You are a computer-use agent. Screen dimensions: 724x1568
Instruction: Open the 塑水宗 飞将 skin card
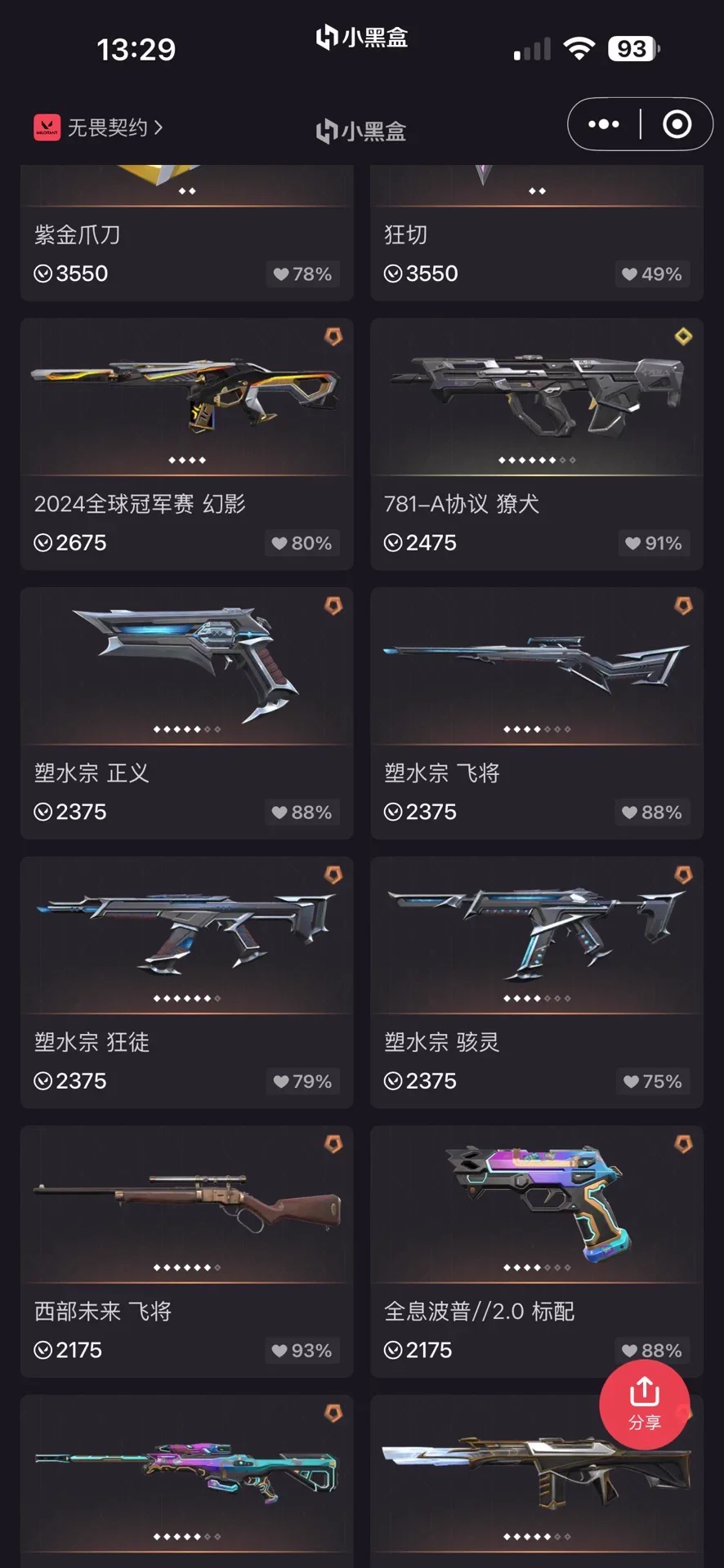tap(537, 713)
